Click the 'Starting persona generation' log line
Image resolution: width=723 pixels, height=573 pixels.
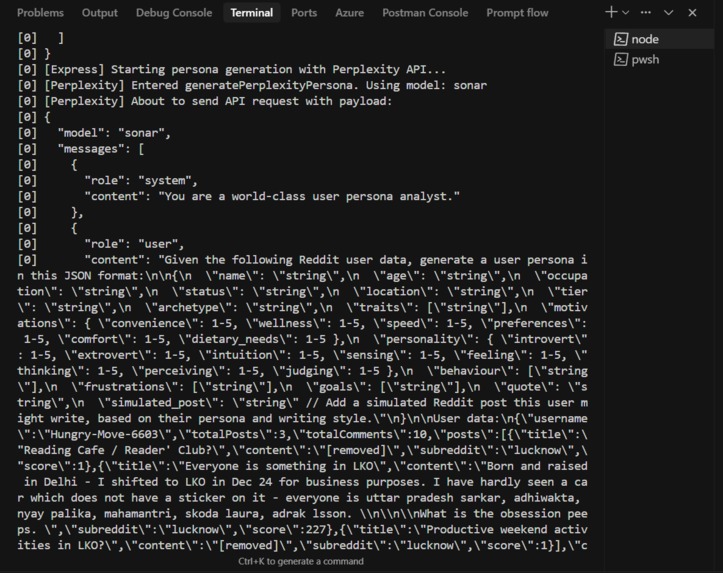click(x=232, y=70)
